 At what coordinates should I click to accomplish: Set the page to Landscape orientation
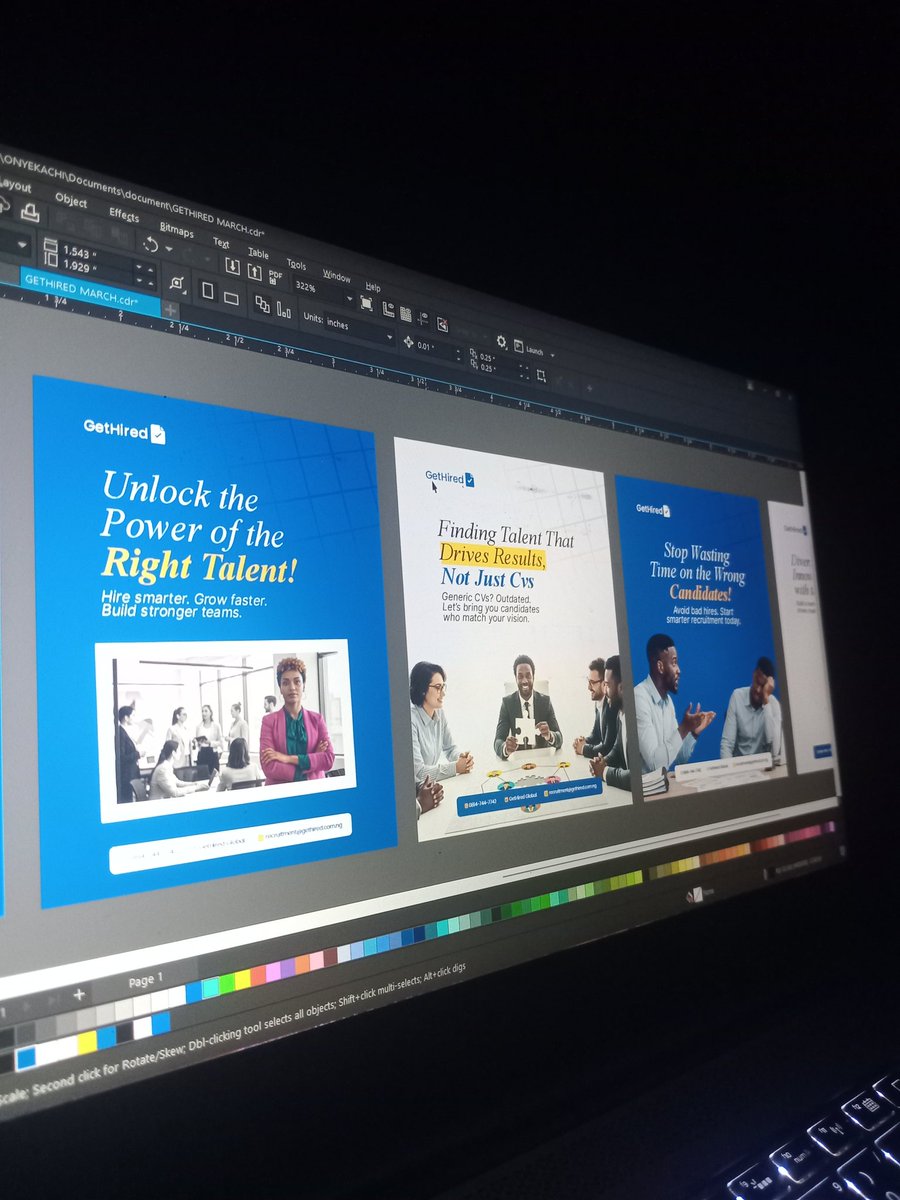pyautogui.click(x=231, y=298)
